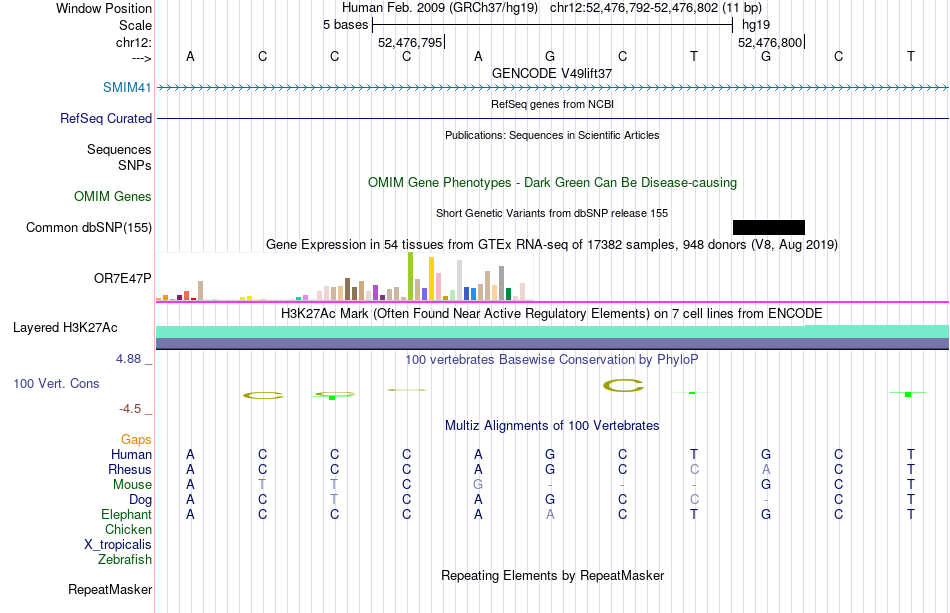Click the black dbSNP variant block
Viewport: 950px width, 613px height.
pyautogui.click(x=769, y=227)
